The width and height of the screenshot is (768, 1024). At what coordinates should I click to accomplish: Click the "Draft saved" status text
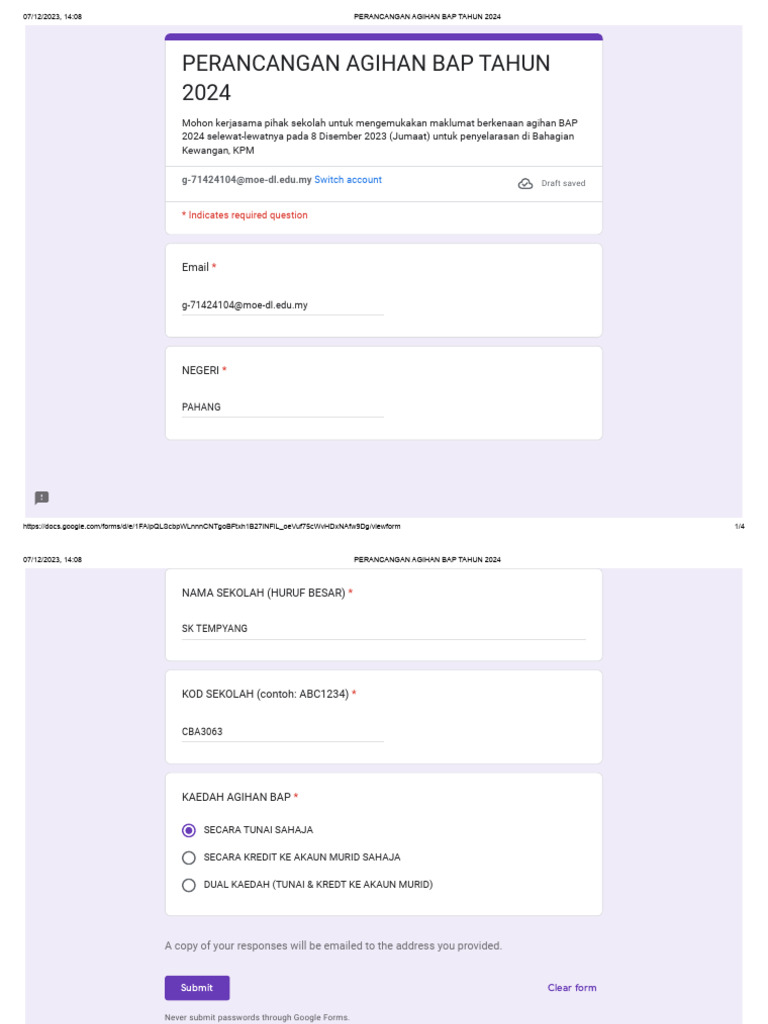[563, 184]
